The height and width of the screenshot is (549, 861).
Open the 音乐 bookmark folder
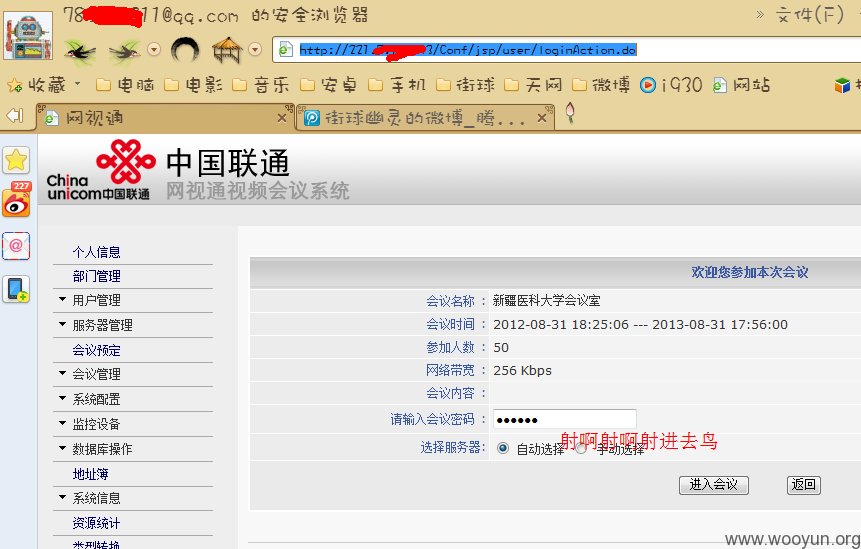(x=261, y=85)
